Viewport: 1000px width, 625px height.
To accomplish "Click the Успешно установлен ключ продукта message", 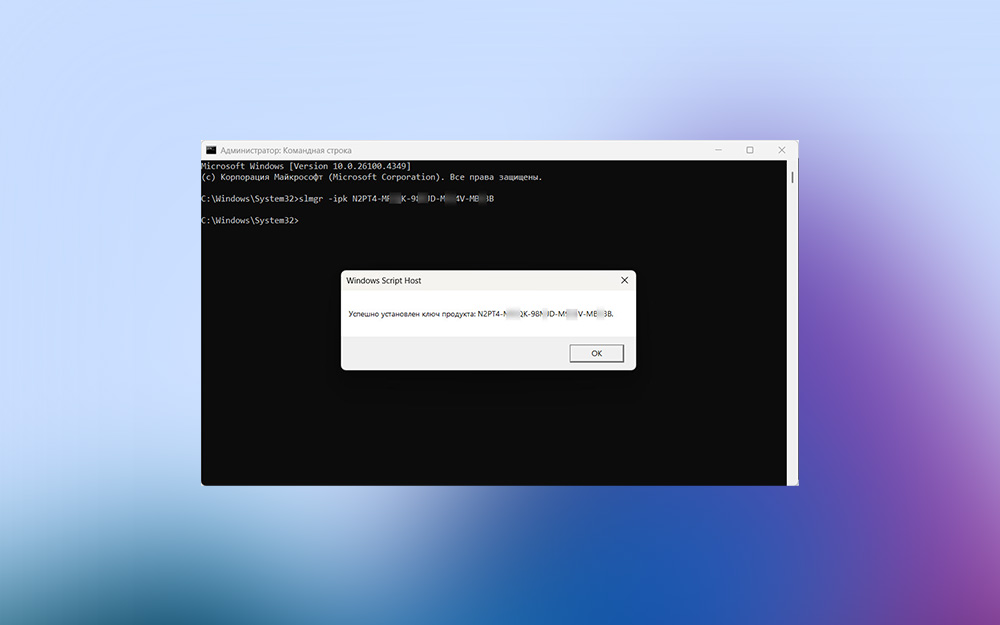I will tap(411, 314).
